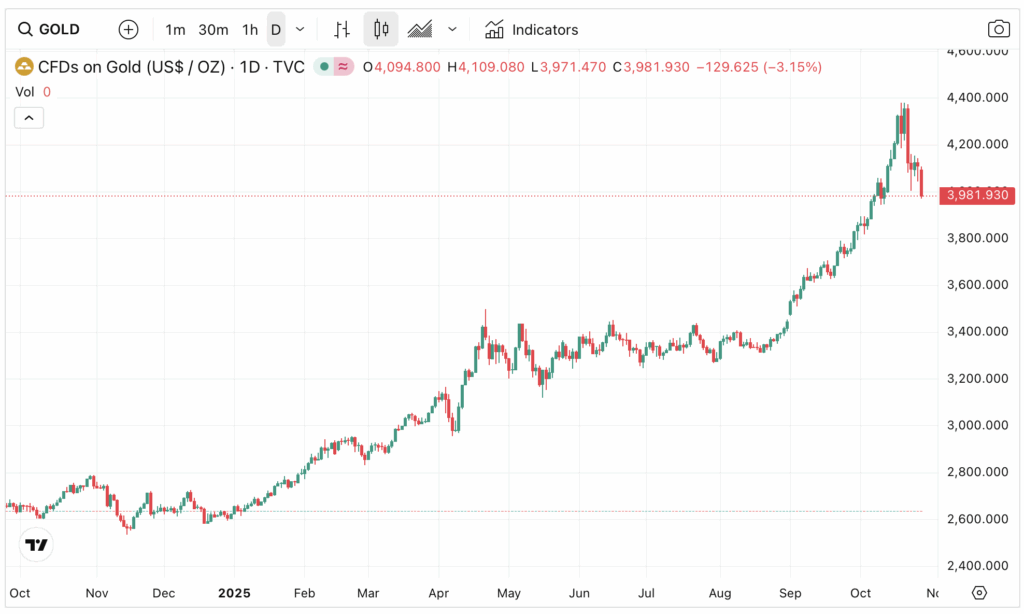The image size is (1024, 614).
Task: Expand the time interval dropdown
Action: pyautogui.click(x=300, y=29)
